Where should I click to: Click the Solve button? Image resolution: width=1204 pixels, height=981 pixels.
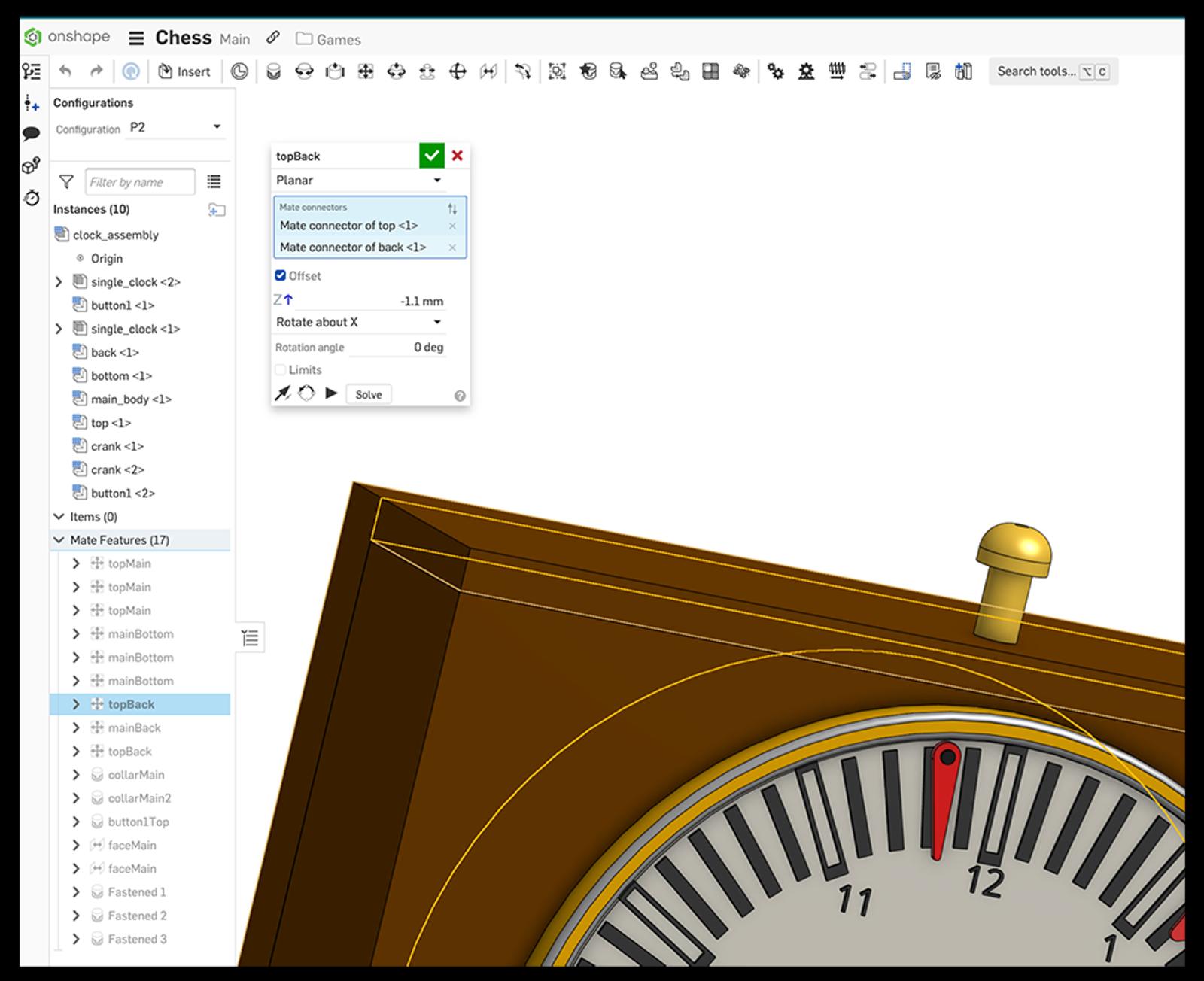tap(368, 393)
